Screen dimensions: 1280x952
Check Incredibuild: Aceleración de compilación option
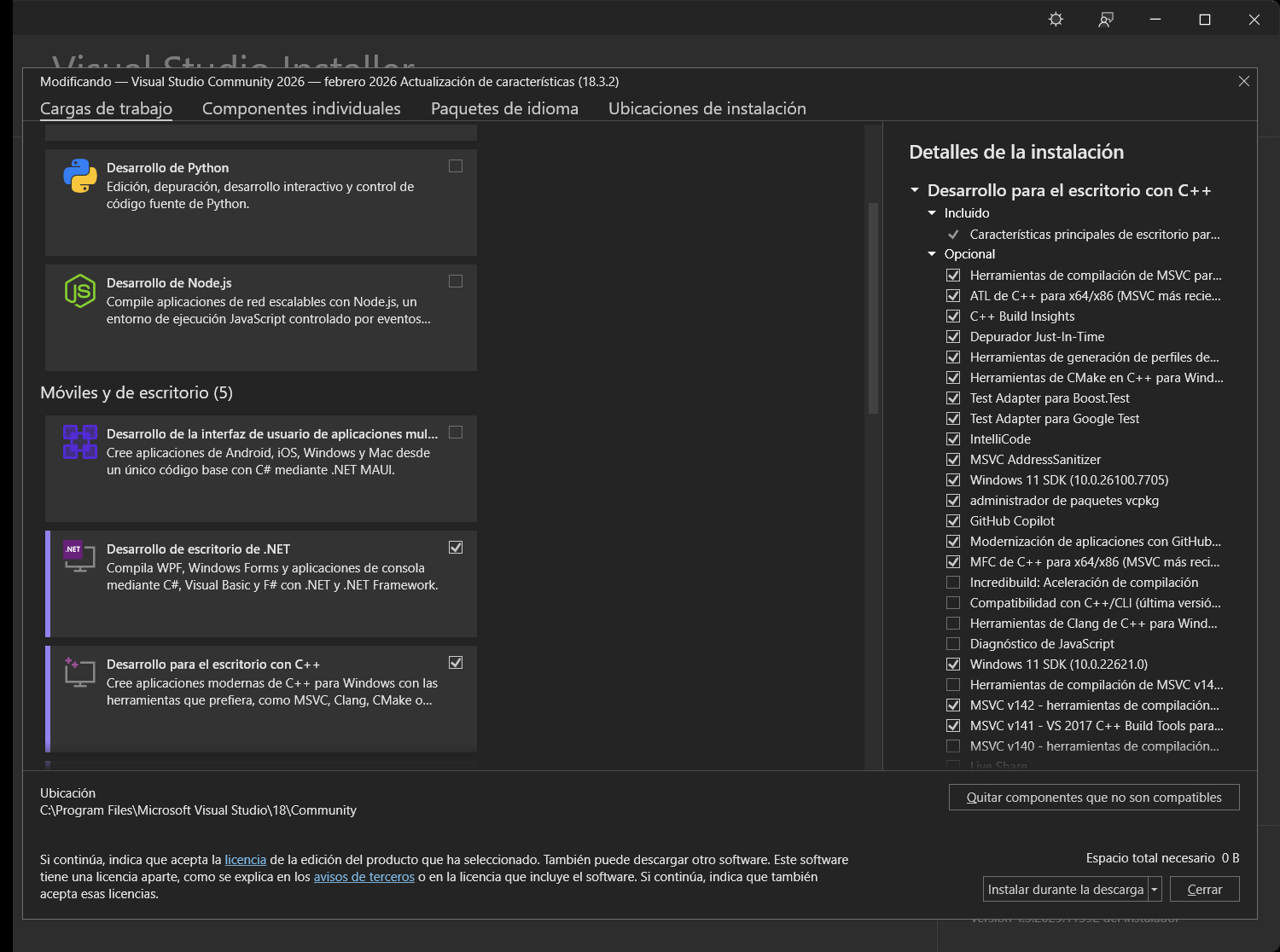pyautogui.click(x=953, y=583)
